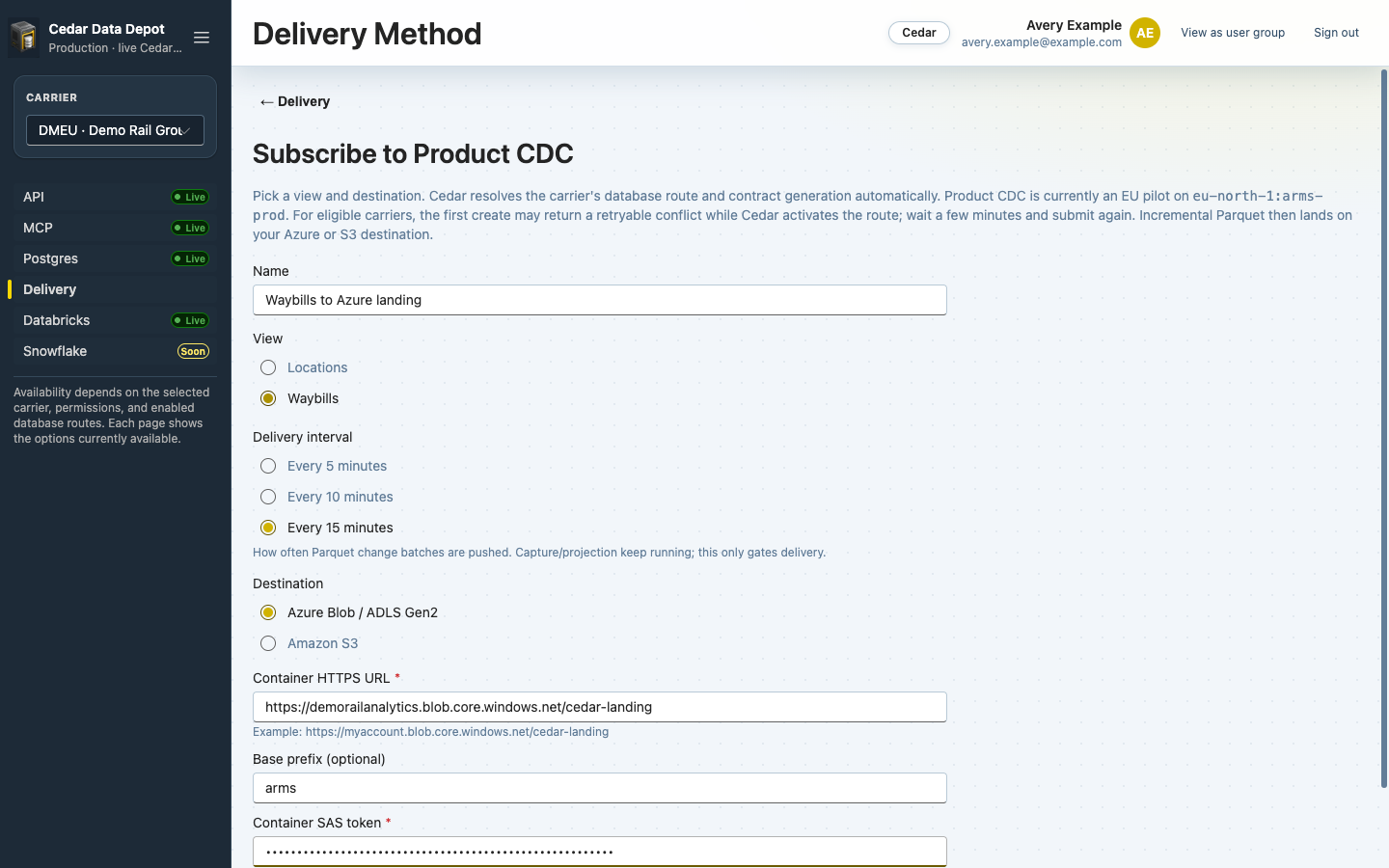Click the Cedar environment pill
Viewport: 1389px width, 868px height.
(919, 33)
